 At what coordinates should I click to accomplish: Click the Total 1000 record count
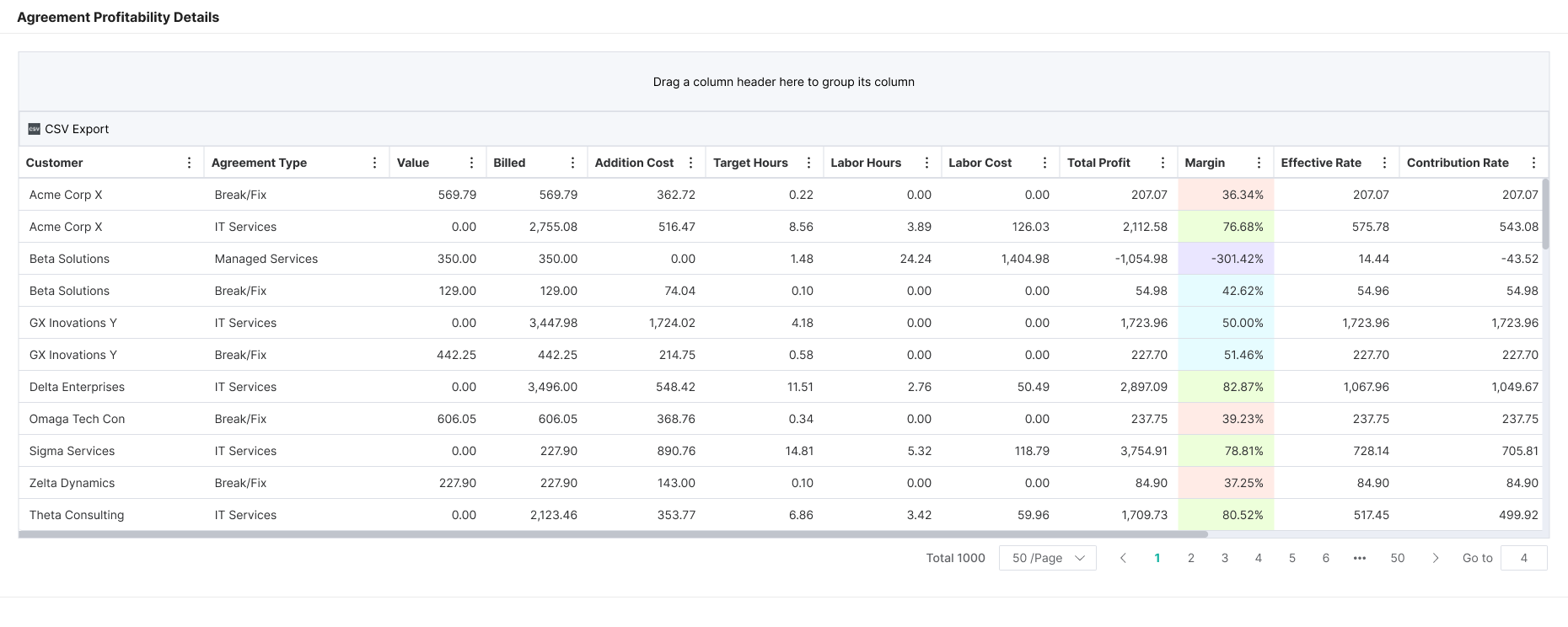point(955,558)
